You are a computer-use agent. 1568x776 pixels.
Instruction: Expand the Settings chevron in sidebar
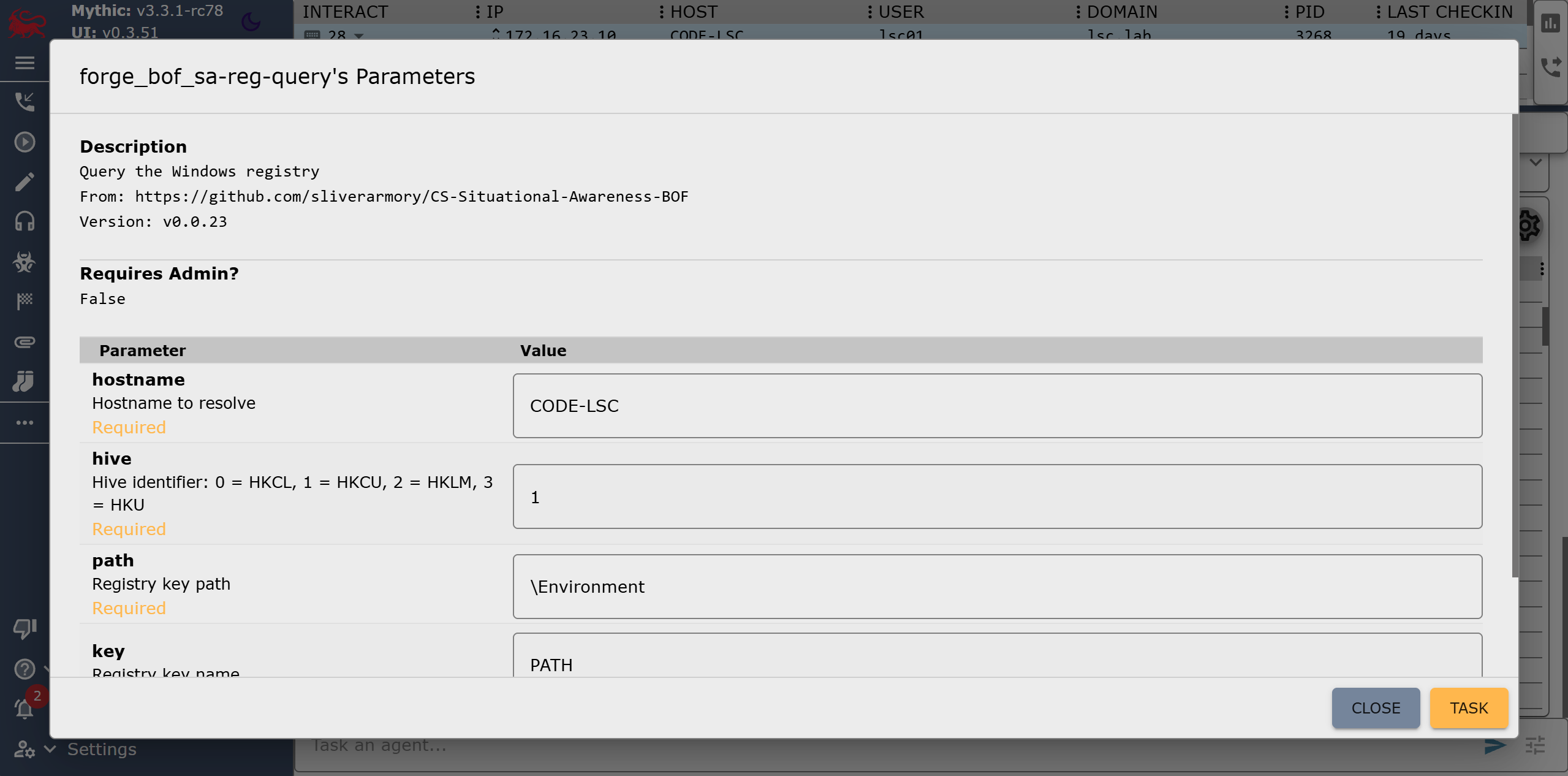50,749
